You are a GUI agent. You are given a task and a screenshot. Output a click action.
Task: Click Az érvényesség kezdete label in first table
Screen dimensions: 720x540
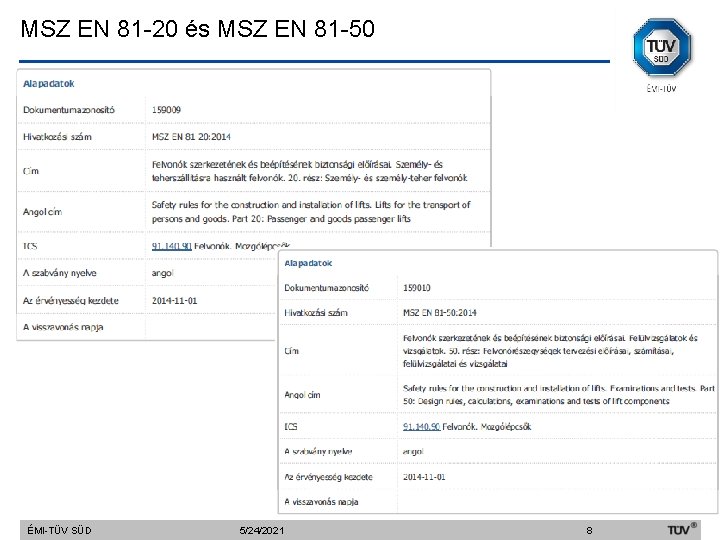(x=71, y=301)
